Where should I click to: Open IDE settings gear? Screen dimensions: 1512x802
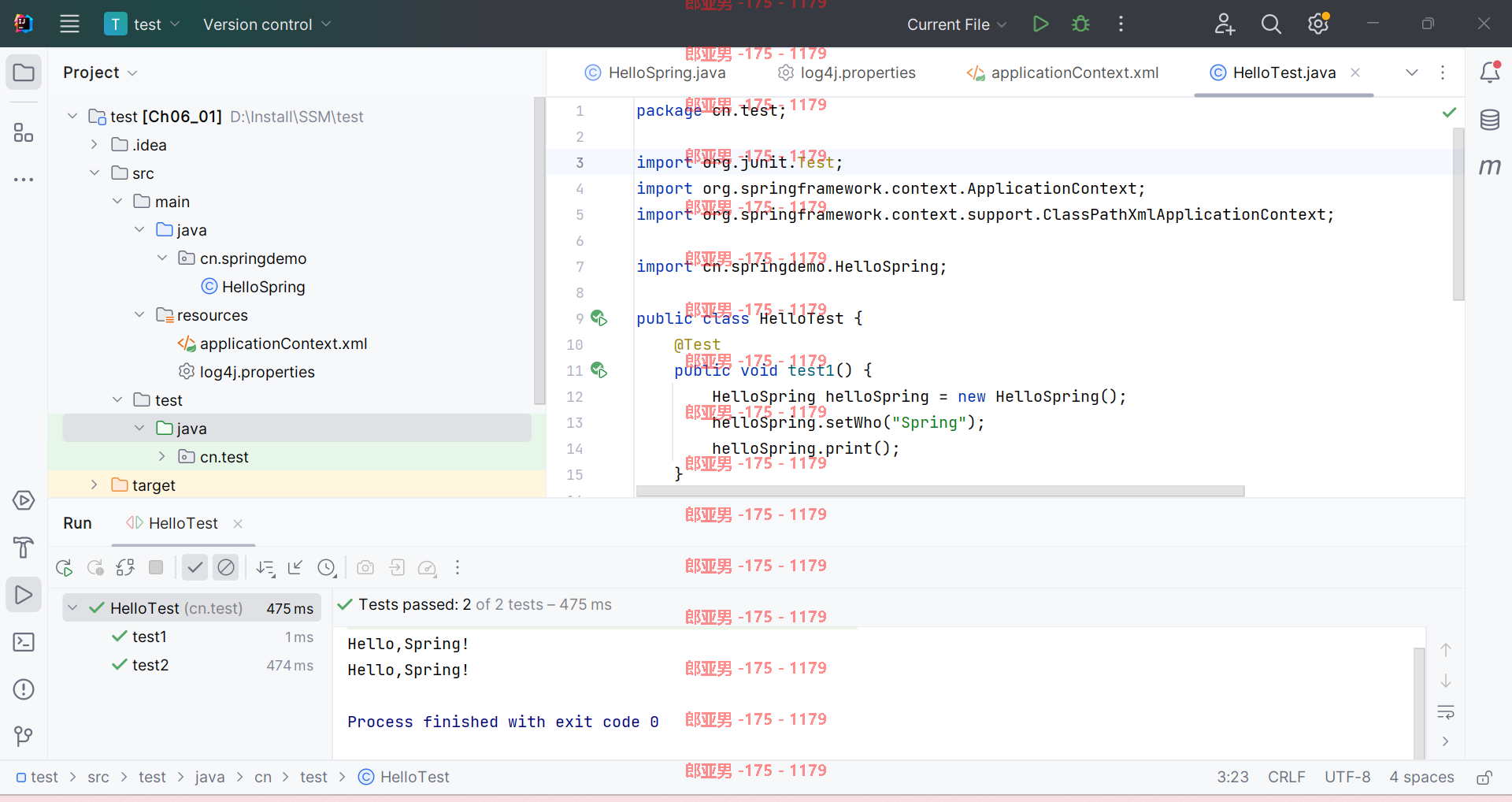pos(1318,24)
